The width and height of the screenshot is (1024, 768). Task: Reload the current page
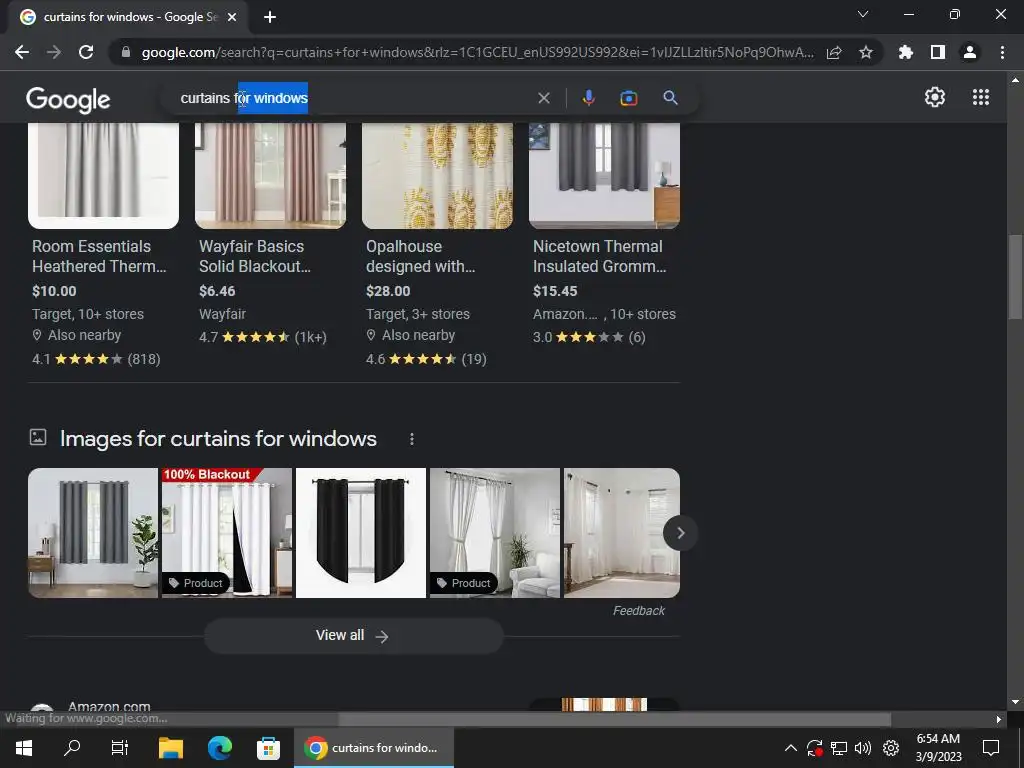coord(86,52)
